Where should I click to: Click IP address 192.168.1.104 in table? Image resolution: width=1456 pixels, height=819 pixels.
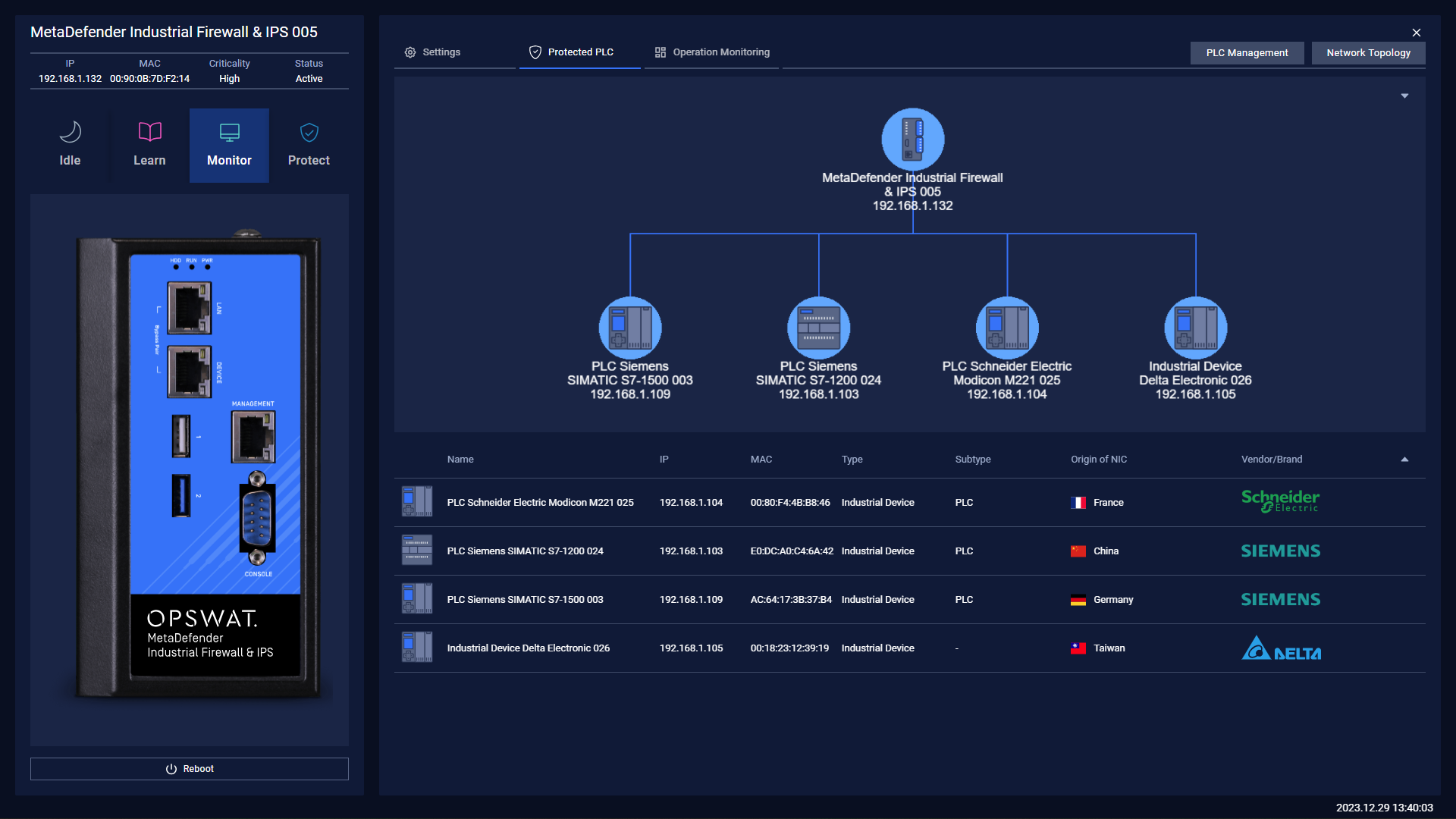pyautogui.click(x=691, y=503)
